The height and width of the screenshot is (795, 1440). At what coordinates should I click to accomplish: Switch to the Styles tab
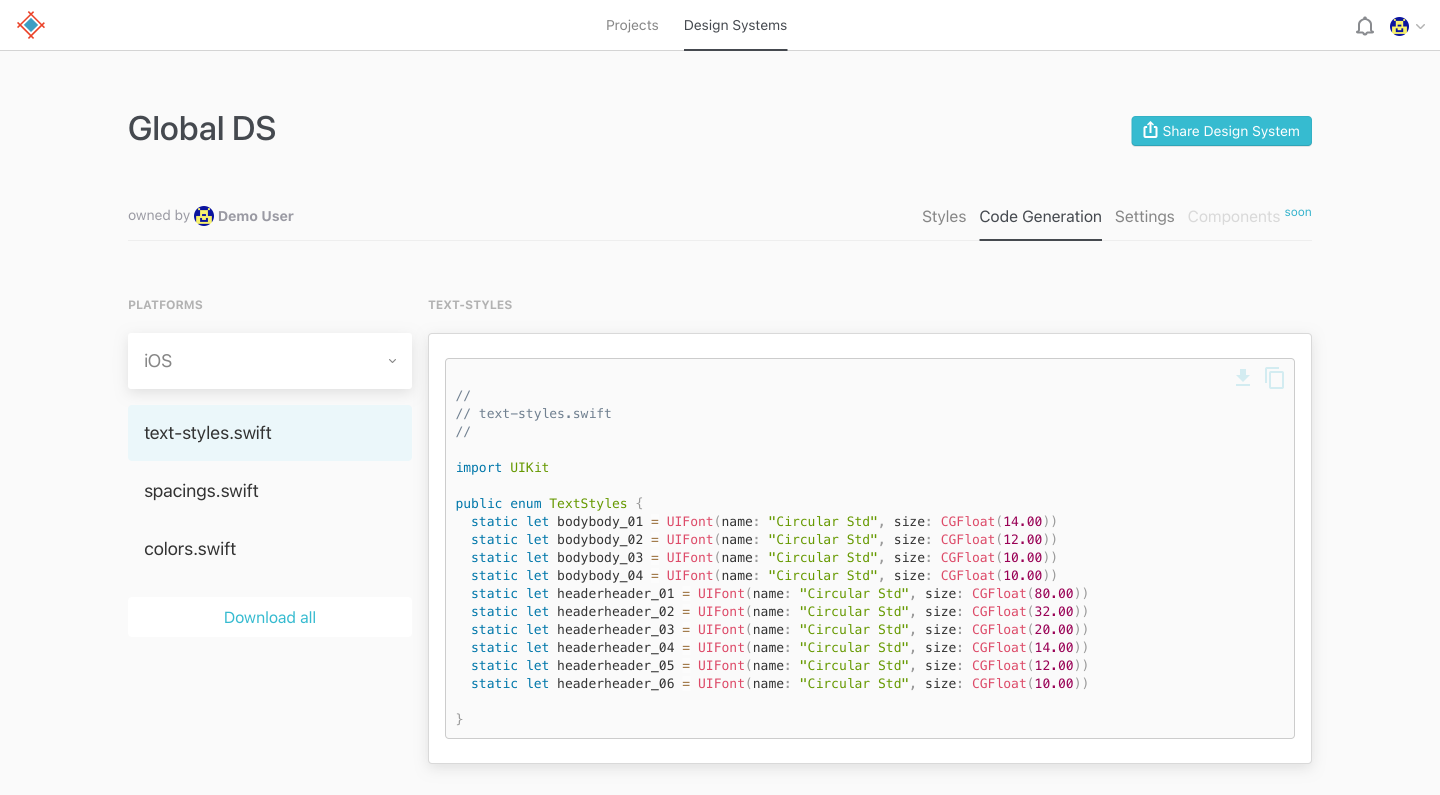[944, 216]
